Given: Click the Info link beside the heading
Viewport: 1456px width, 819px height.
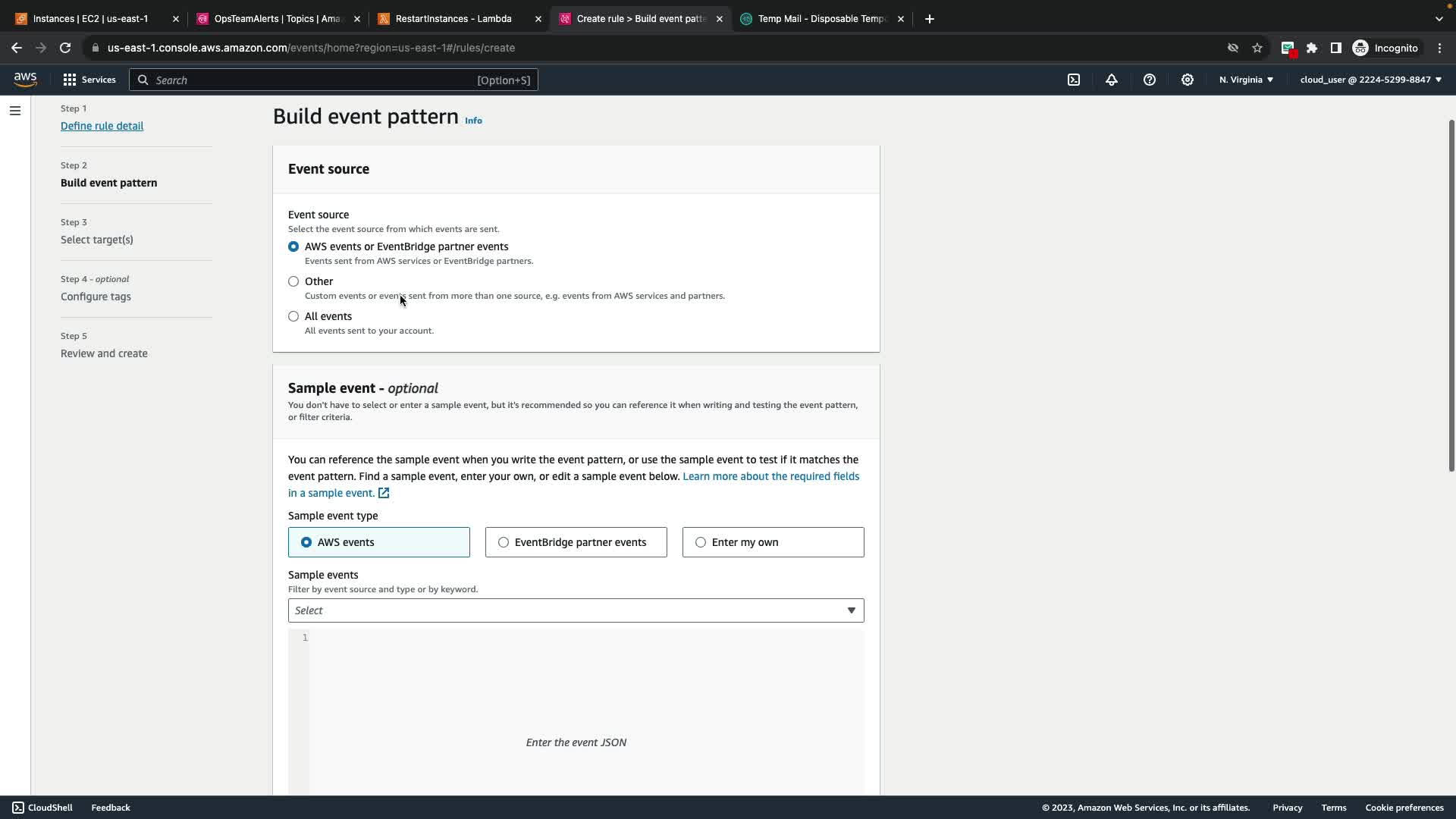Looking at the screenshot, I should pos(473,121).
